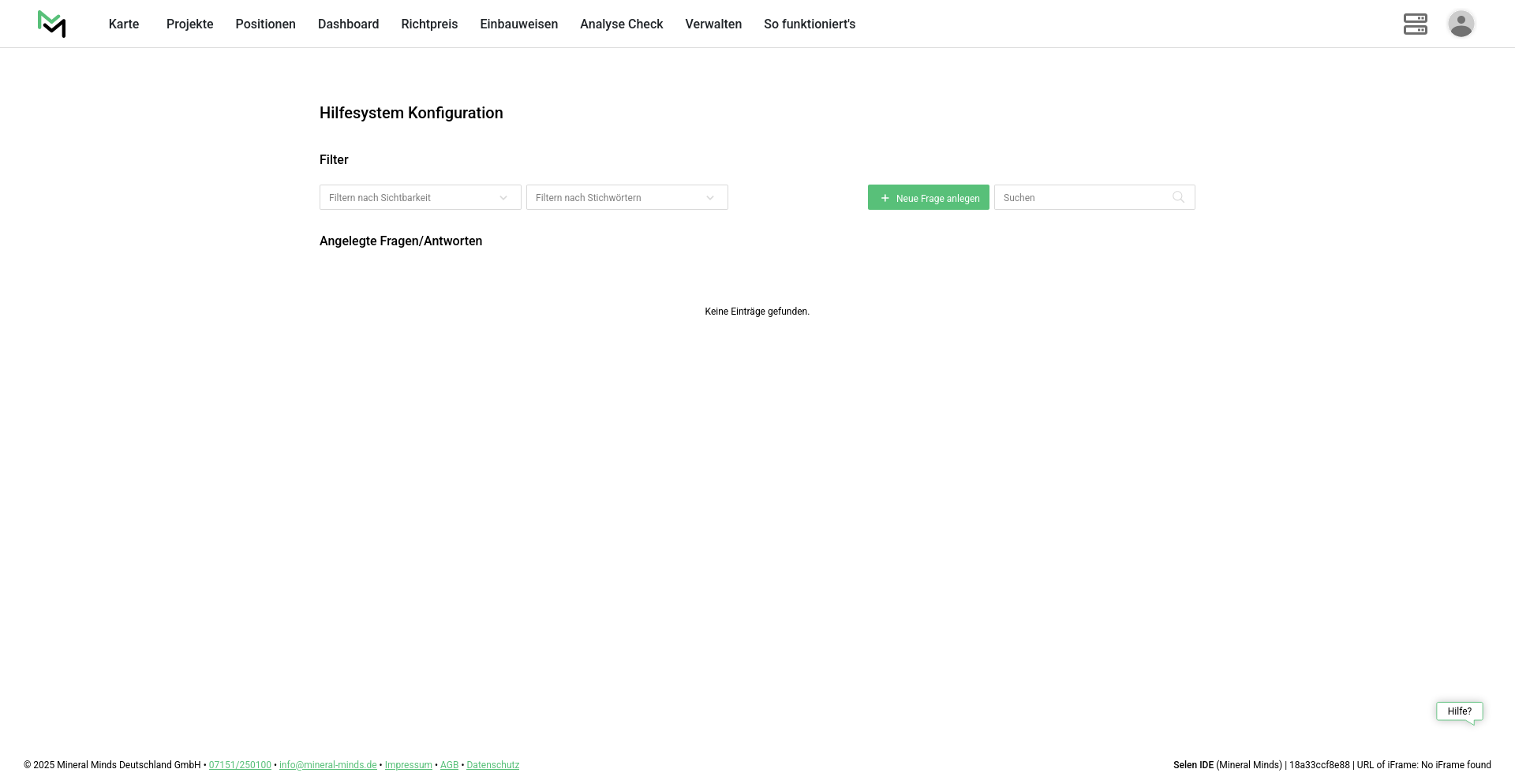The image size is (1515, 784).
Task: Go to Projekte in the navigation
Action: [x=189, y=24]
